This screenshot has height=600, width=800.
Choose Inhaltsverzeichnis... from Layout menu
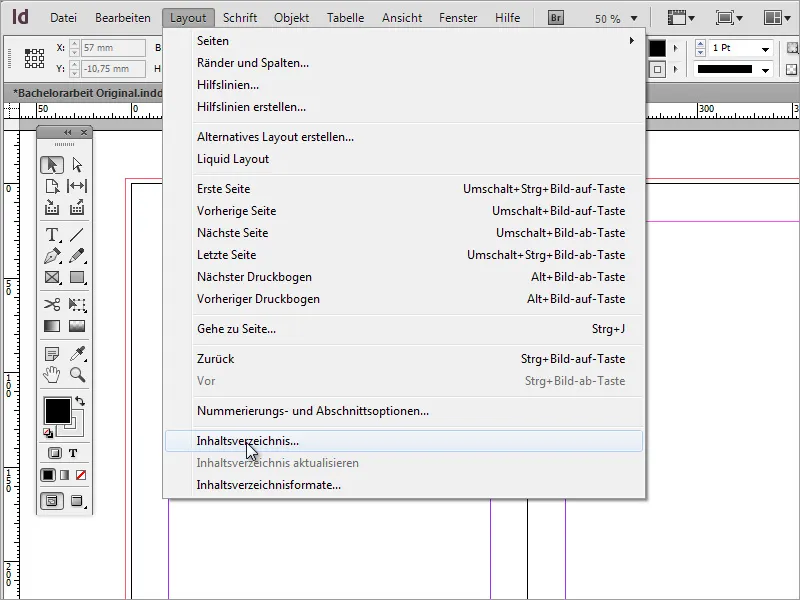tap(404, 441)
